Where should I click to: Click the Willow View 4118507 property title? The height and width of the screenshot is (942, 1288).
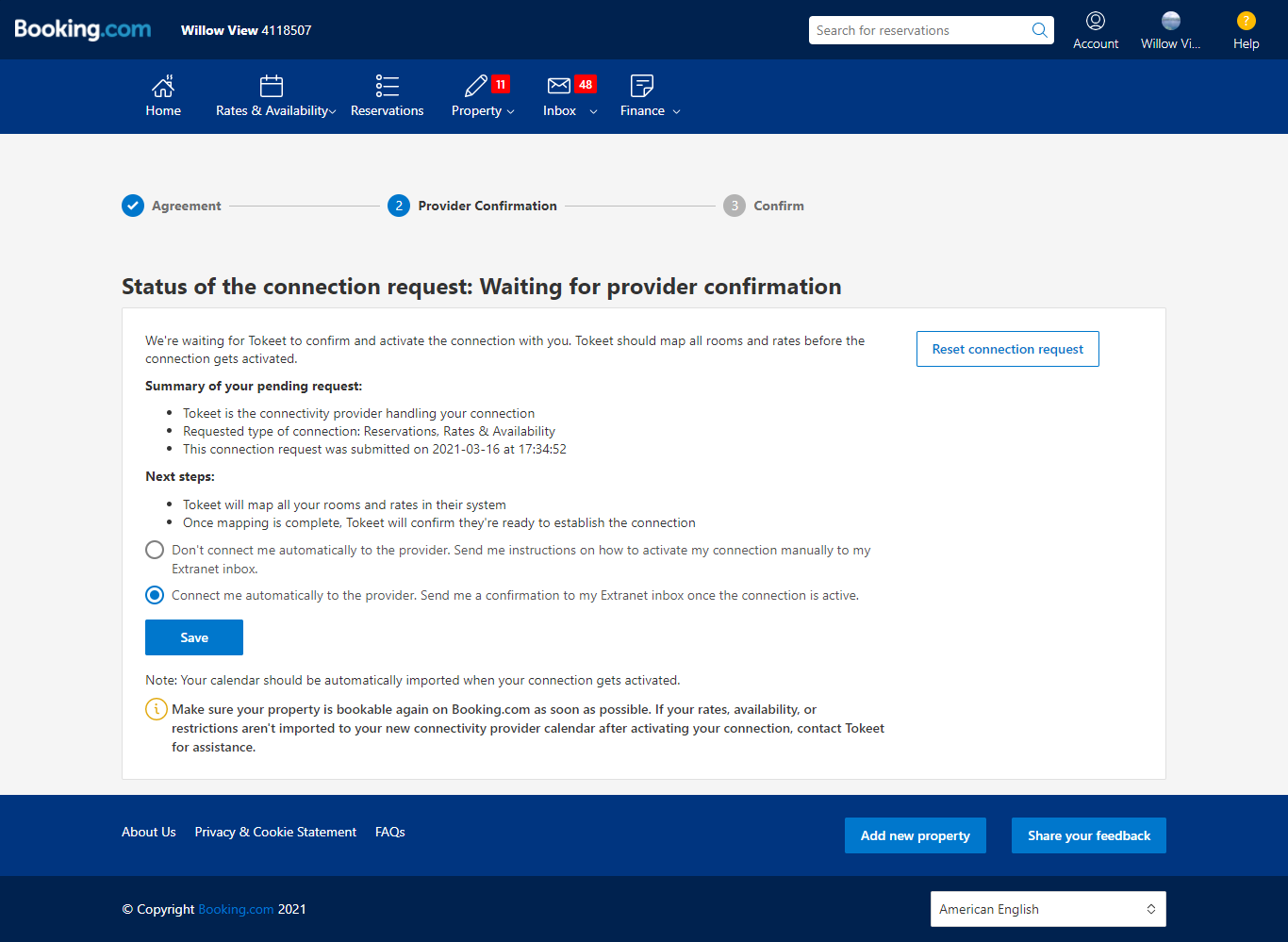click(x=246, y=30)
